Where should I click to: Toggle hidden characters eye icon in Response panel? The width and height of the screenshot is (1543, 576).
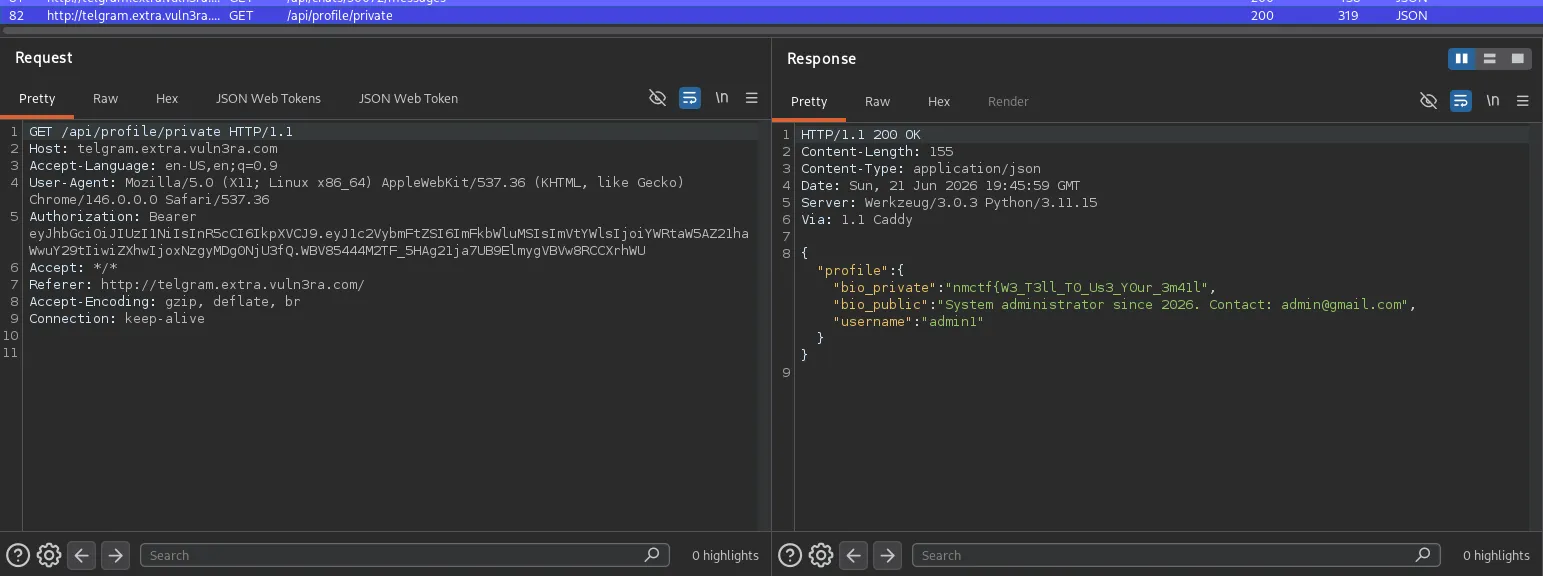click(1429, 101)
